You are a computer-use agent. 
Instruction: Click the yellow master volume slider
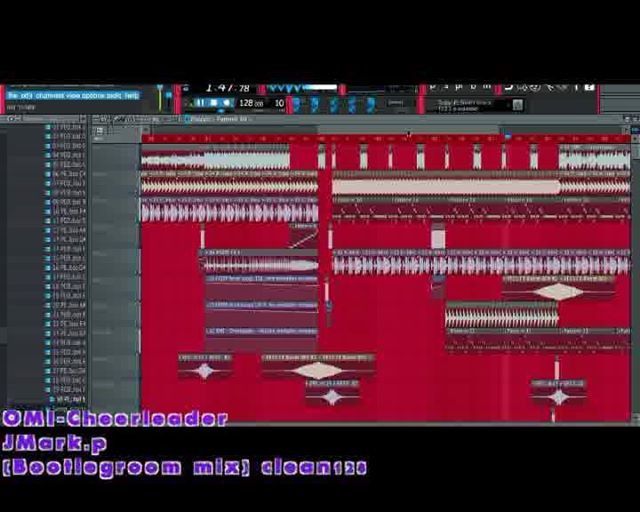[x=160, y=98]
